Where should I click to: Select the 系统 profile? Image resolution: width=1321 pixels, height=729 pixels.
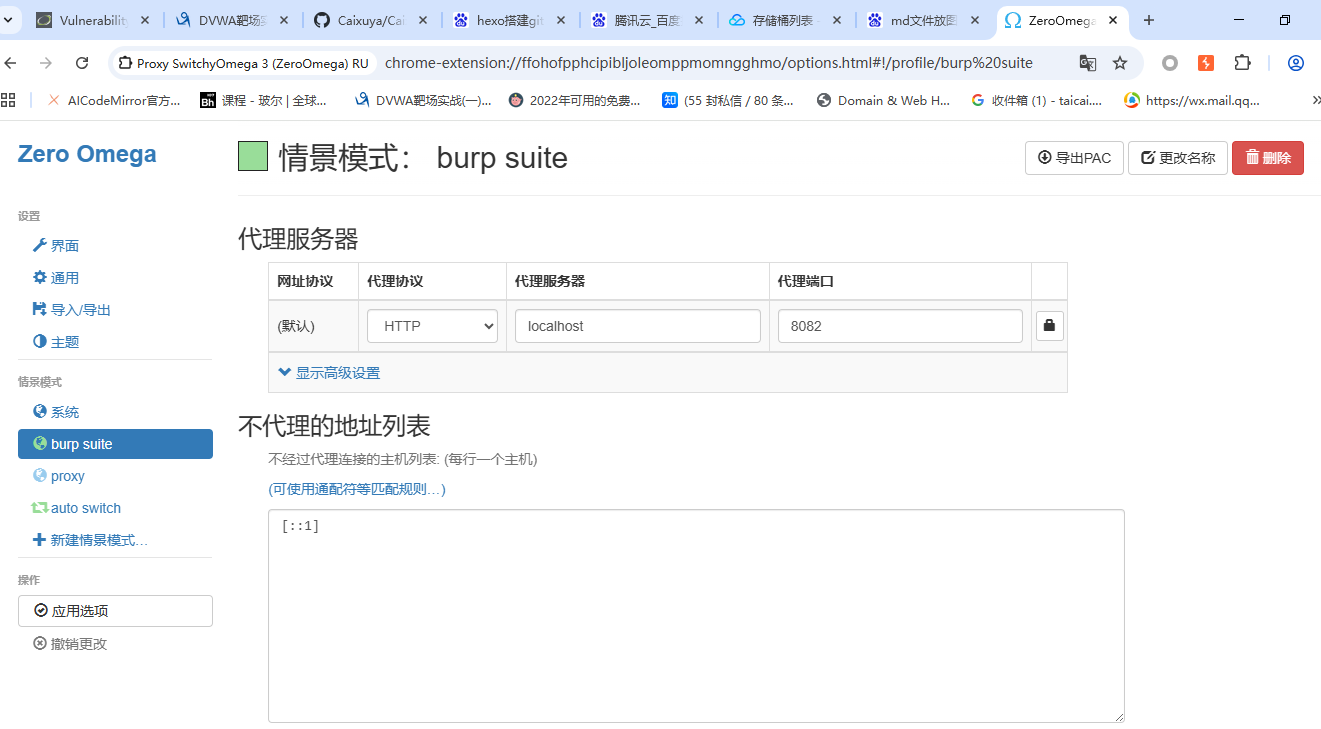coord(56,412)
